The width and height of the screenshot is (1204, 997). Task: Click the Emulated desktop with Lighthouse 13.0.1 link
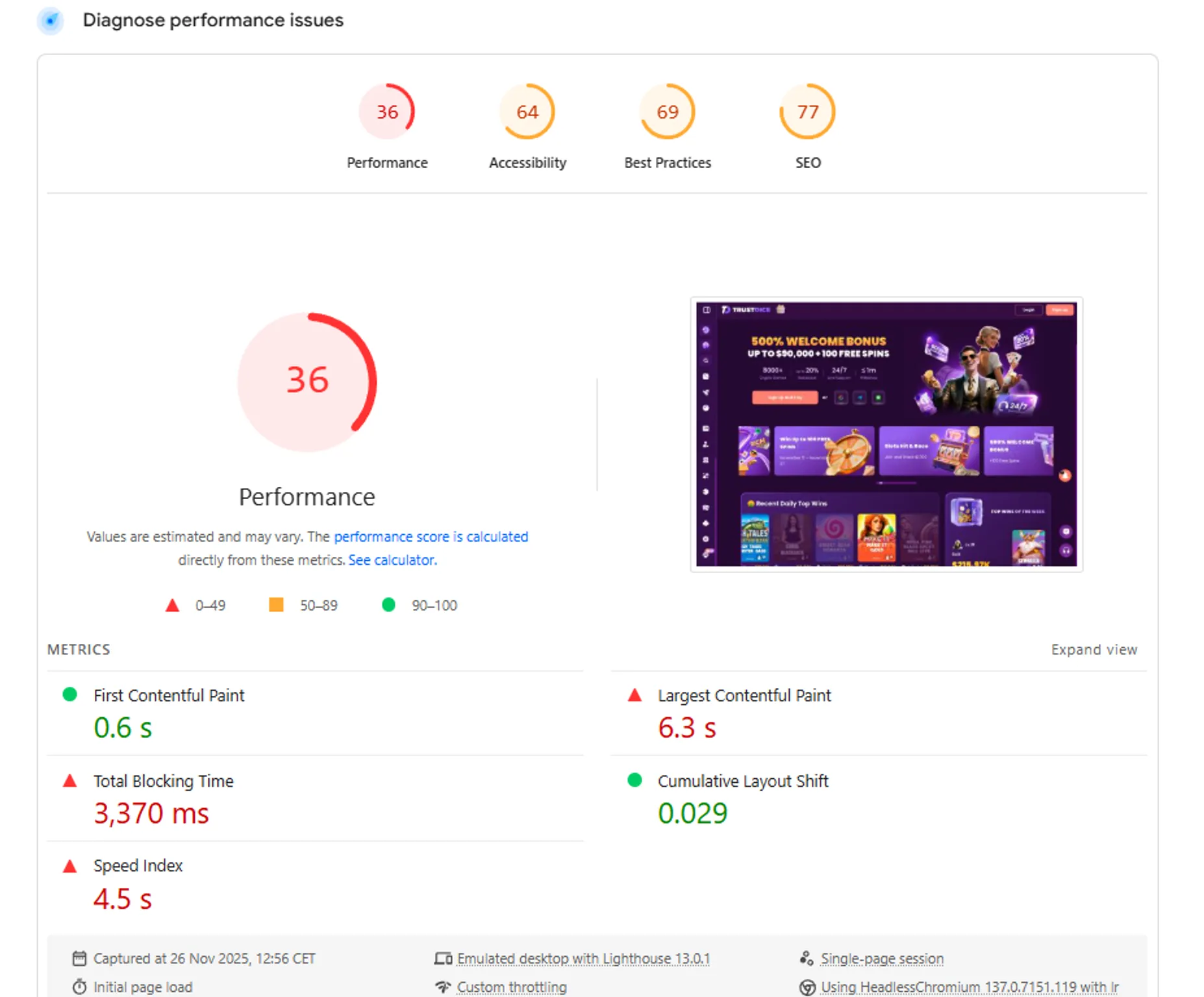pos(583,957)
